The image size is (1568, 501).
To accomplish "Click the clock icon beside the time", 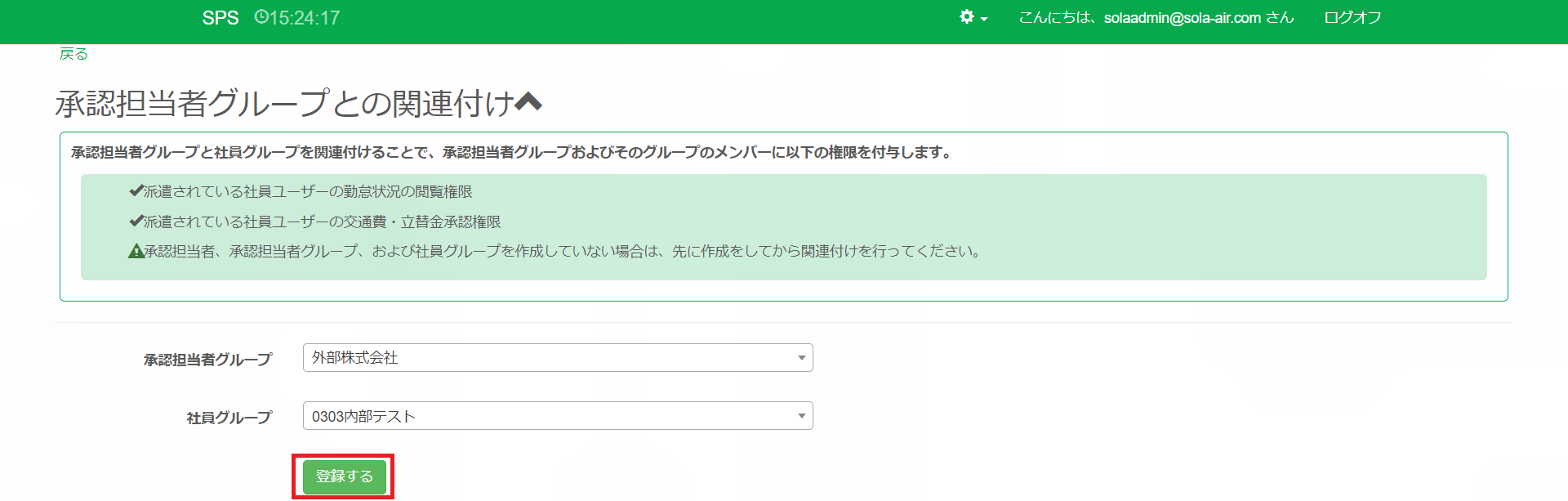I will pyautogui.click(x=261, y=17).
